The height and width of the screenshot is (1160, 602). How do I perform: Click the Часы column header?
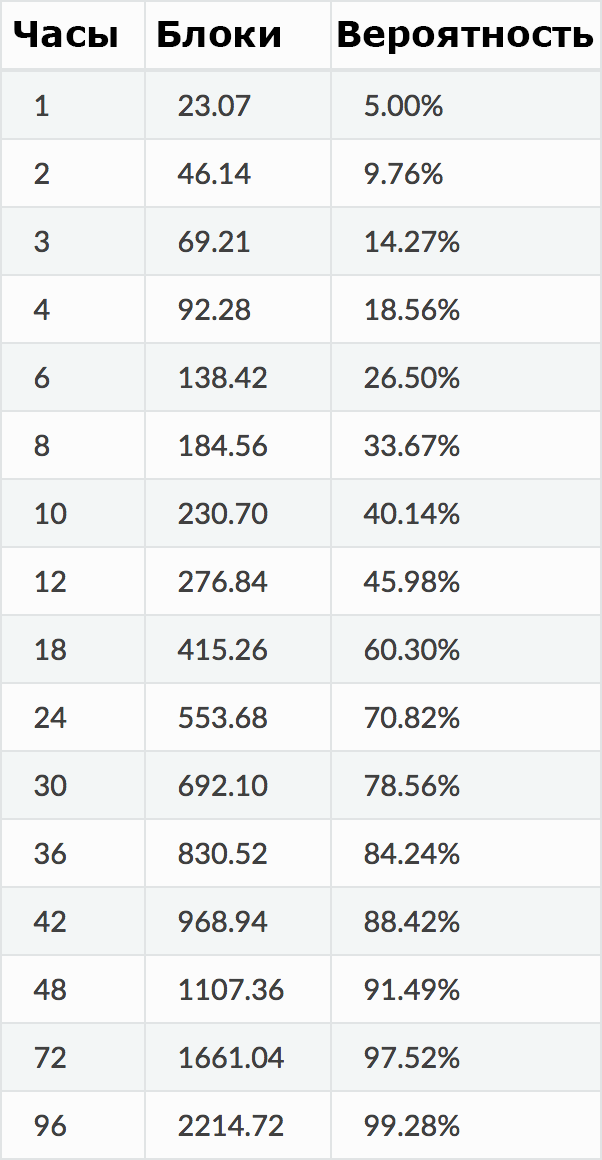pyautogui.click(x=66, y=35)
